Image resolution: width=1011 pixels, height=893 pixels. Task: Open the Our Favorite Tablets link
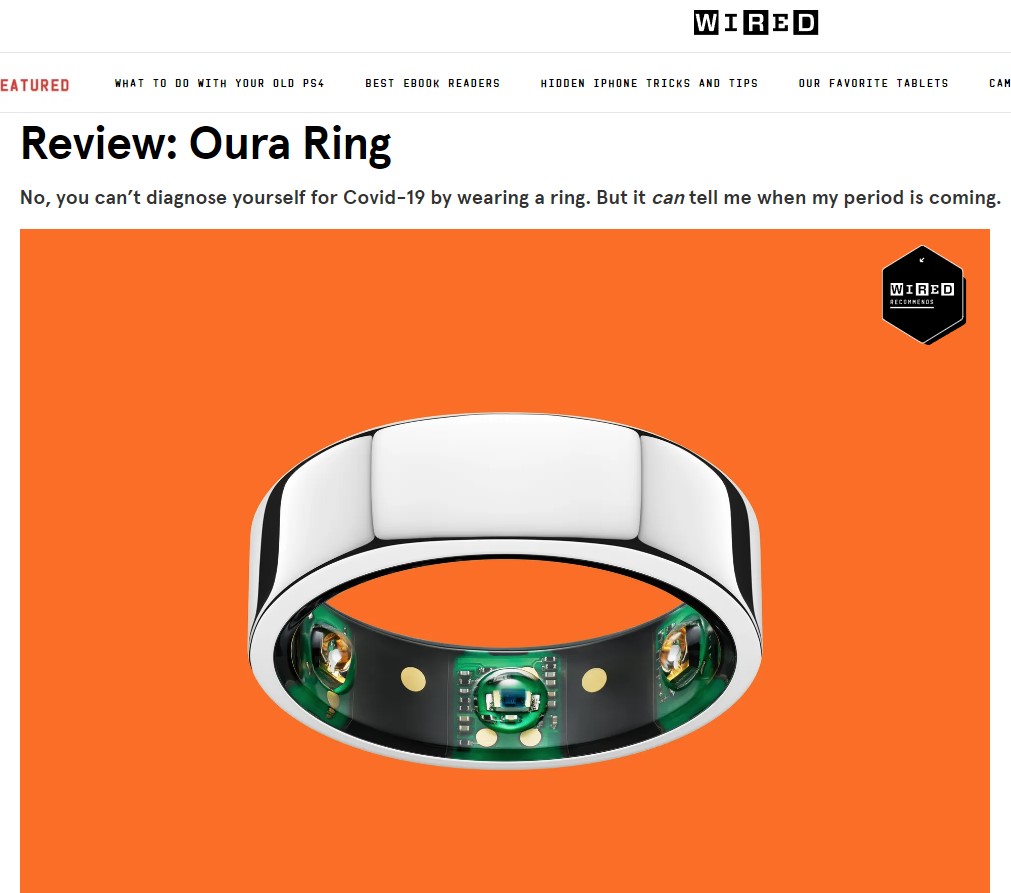coord(874,83)
